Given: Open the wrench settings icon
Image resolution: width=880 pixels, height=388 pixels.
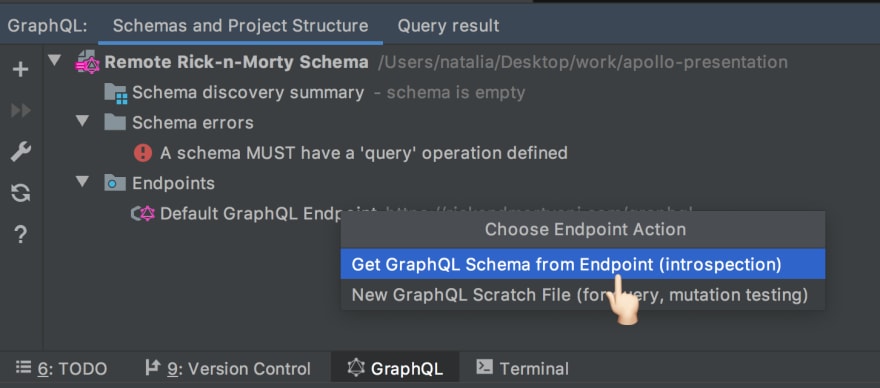Looking at the screenshot, I should click(21, 152).
